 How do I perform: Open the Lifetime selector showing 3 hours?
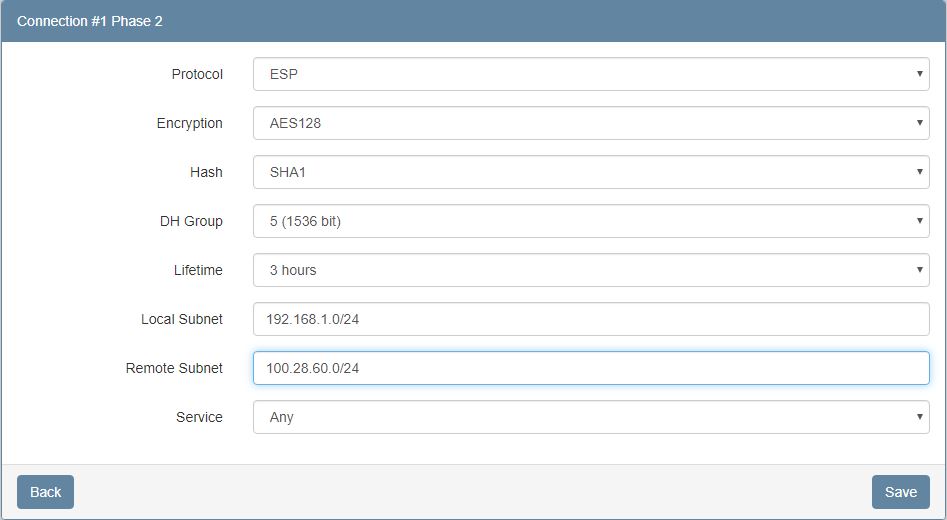590,270
